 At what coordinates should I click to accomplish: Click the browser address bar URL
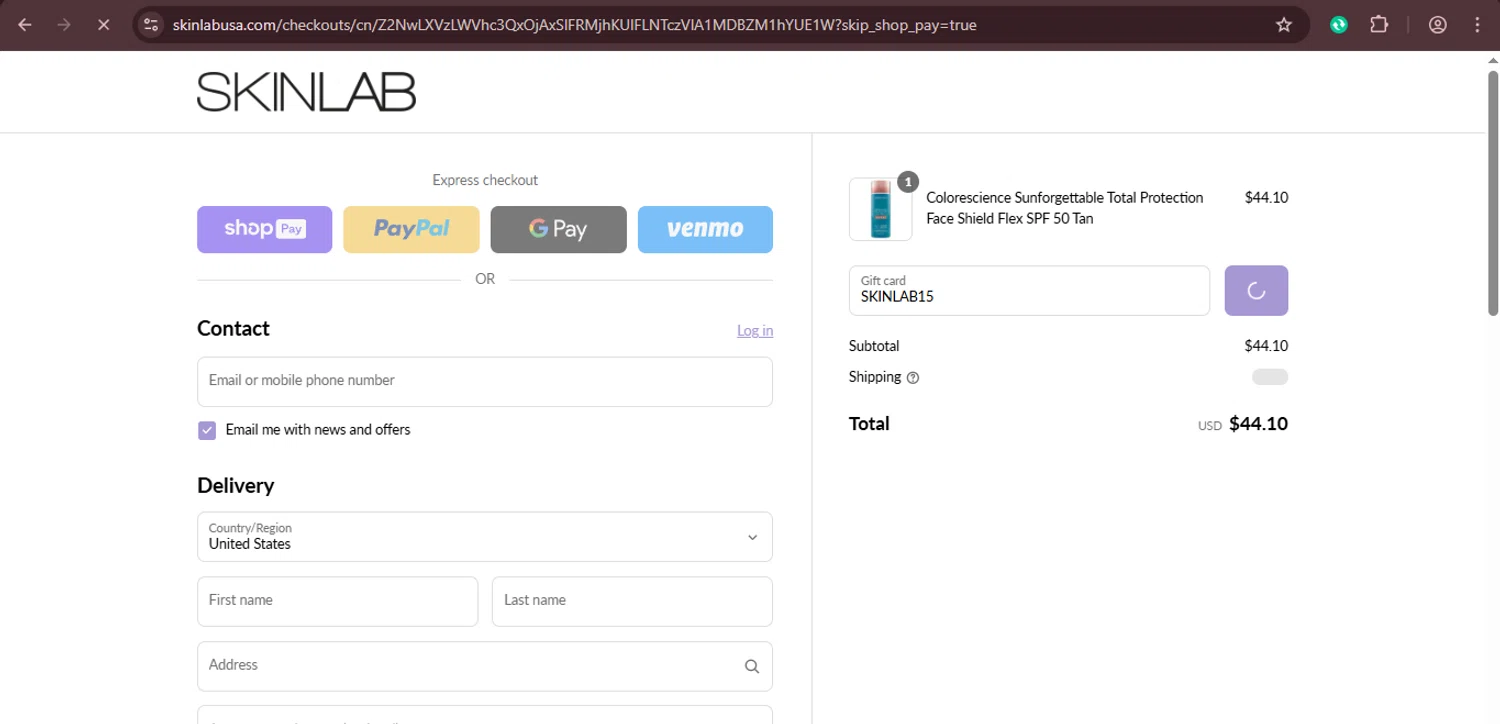coord(574,25)
